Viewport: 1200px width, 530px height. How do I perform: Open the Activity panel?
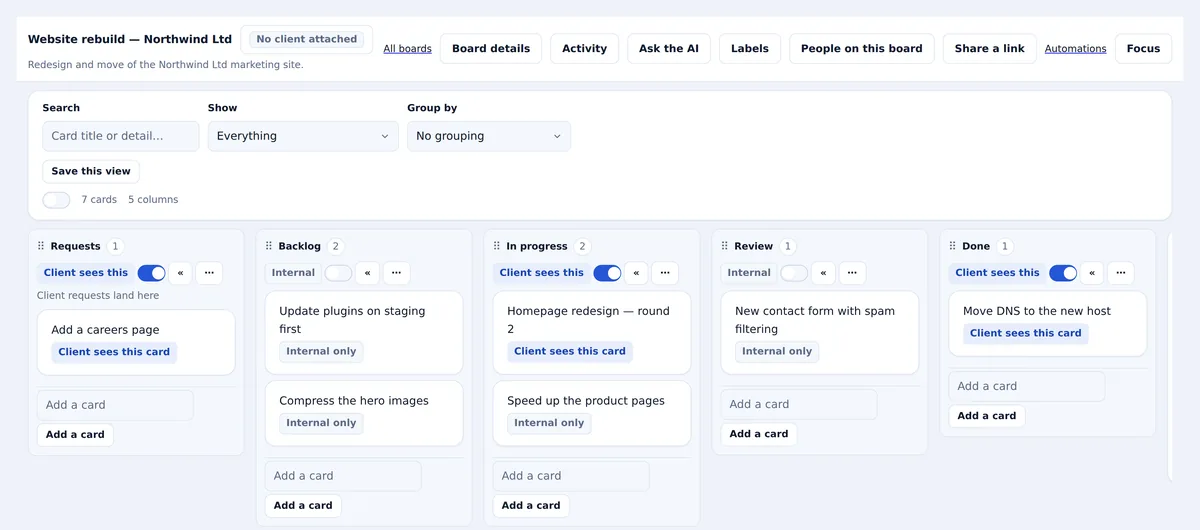tap(585, 48)
